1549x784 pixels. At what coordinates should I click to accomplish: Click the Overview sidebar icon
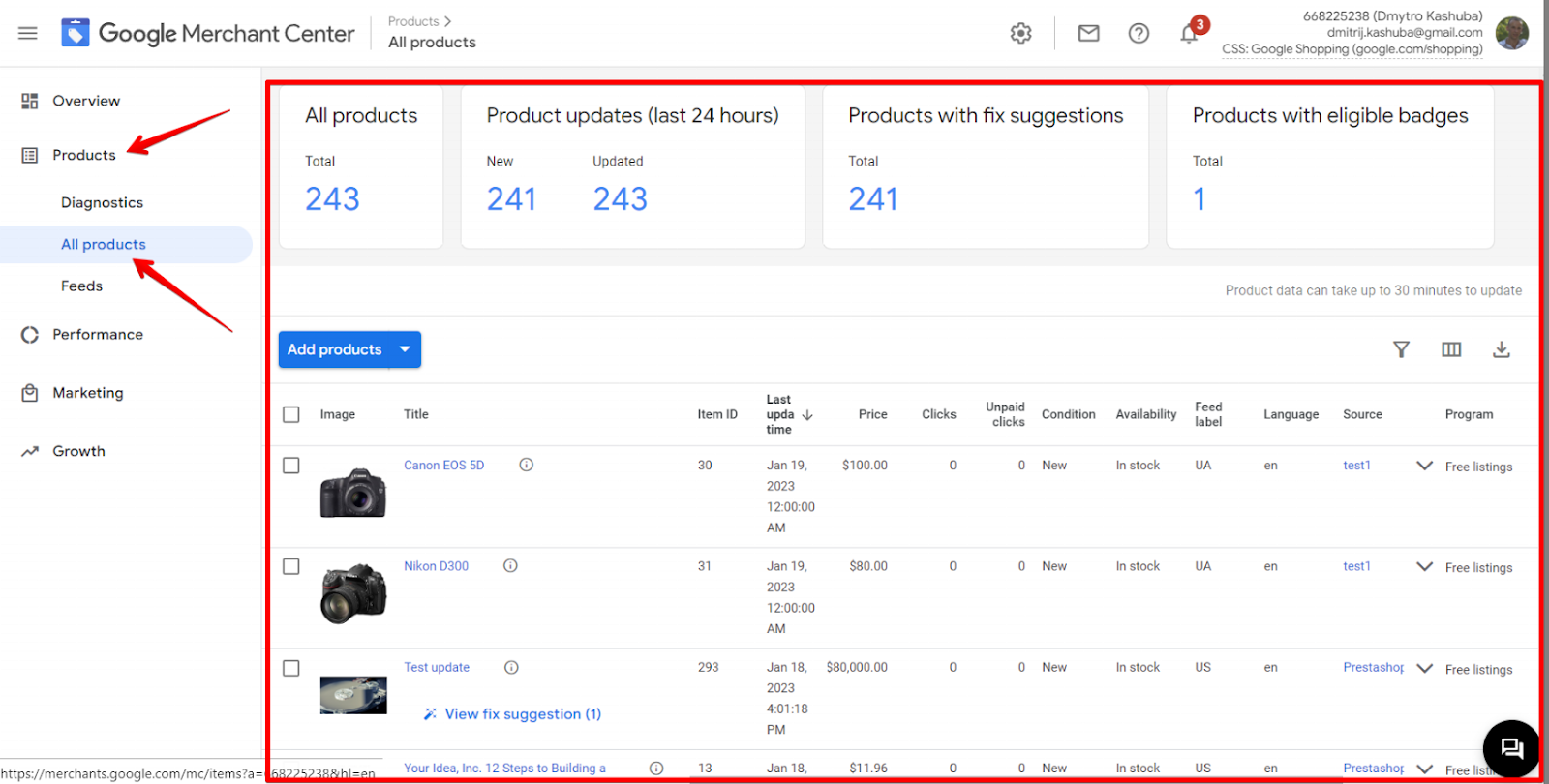pyautogui.click(x=30, y=101)
